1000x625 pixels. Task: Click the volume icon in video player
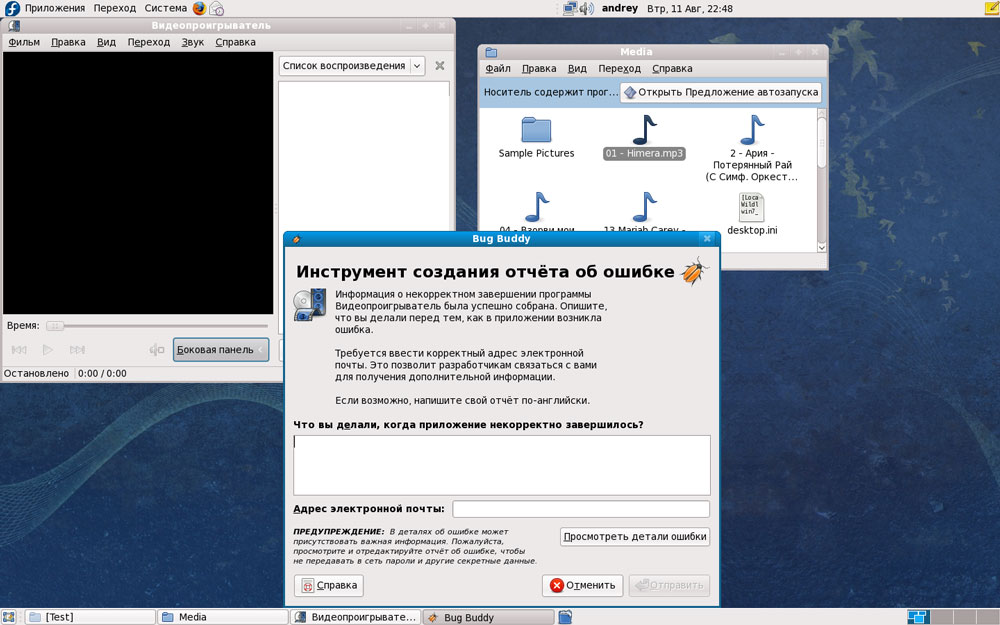click(156, 349)
